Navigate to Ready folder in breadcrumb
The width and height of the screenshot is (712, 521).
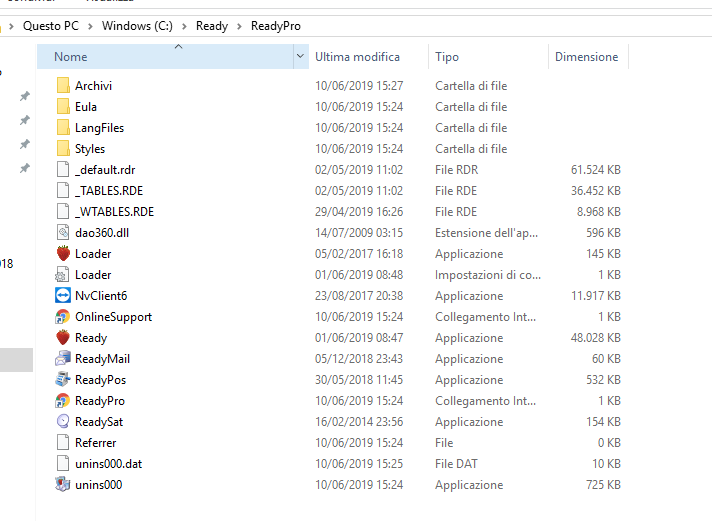point(212,26)
